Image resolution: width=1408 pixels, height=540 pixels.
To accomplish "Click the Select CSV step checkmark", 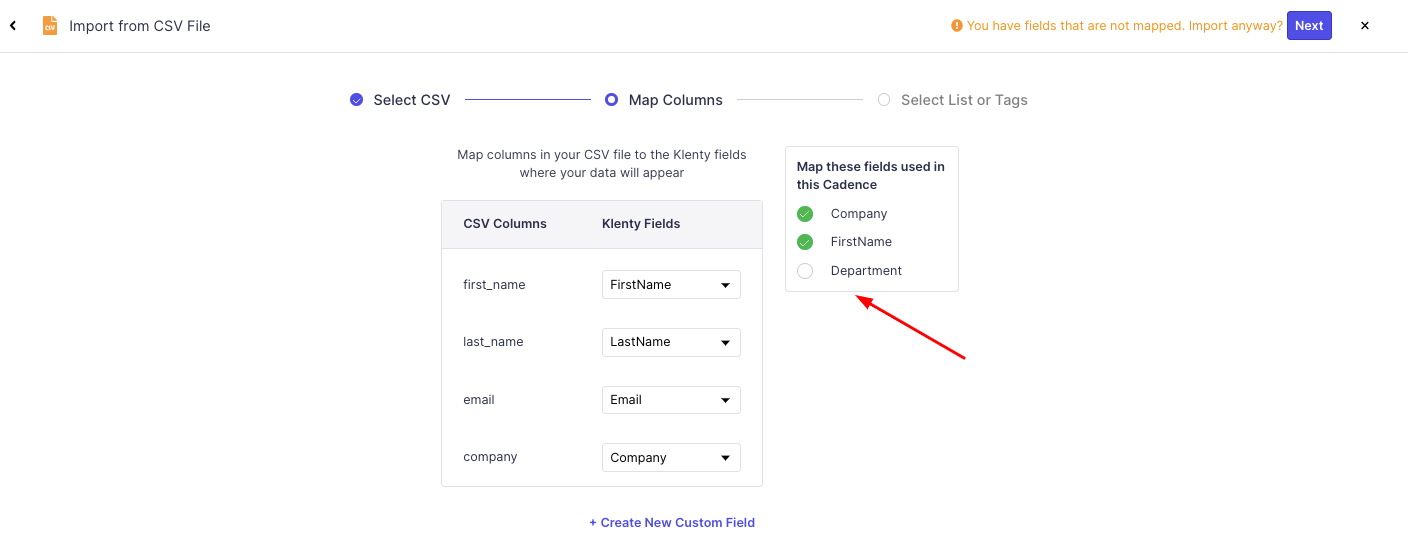I will (x=356, y=100).
